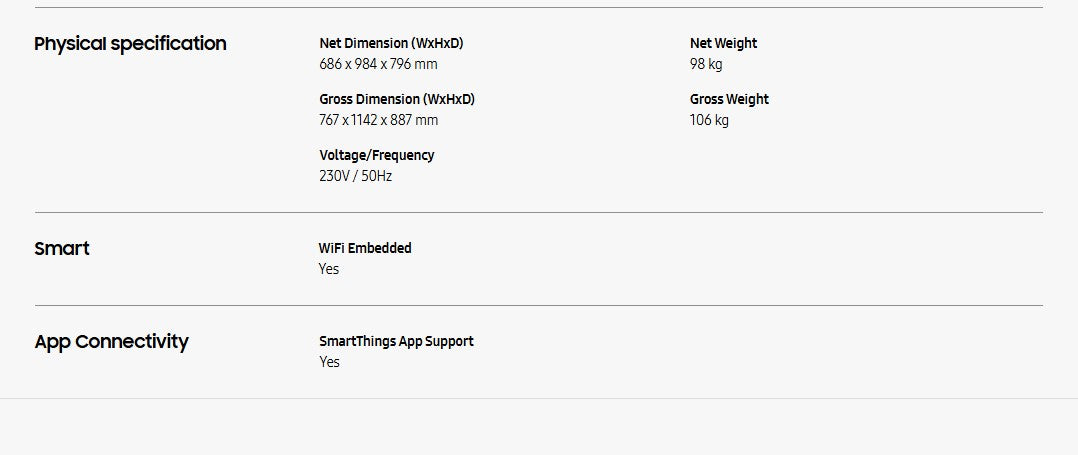
Task: Click the Yes value under SmartThings App Support
Action: (x=329, y=363)
